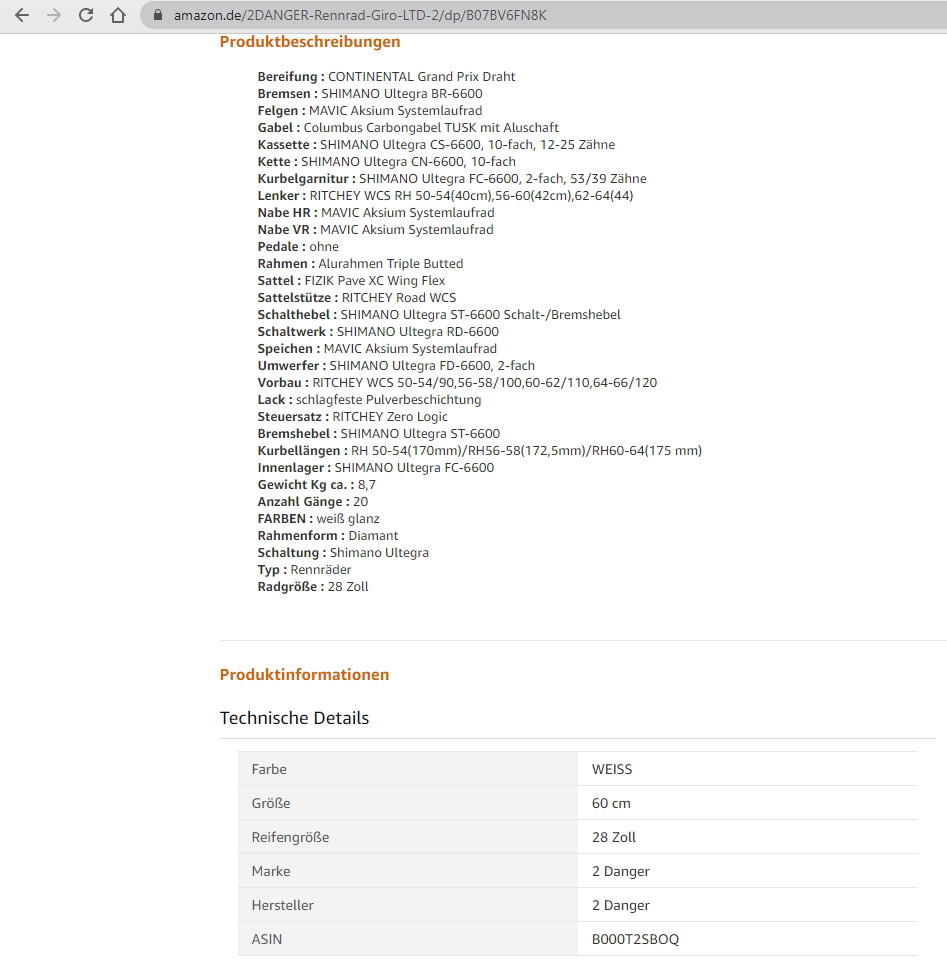The image size is (947, 970).
Task: Select the Nabe HR line
Action: click(x=376, y=213)
